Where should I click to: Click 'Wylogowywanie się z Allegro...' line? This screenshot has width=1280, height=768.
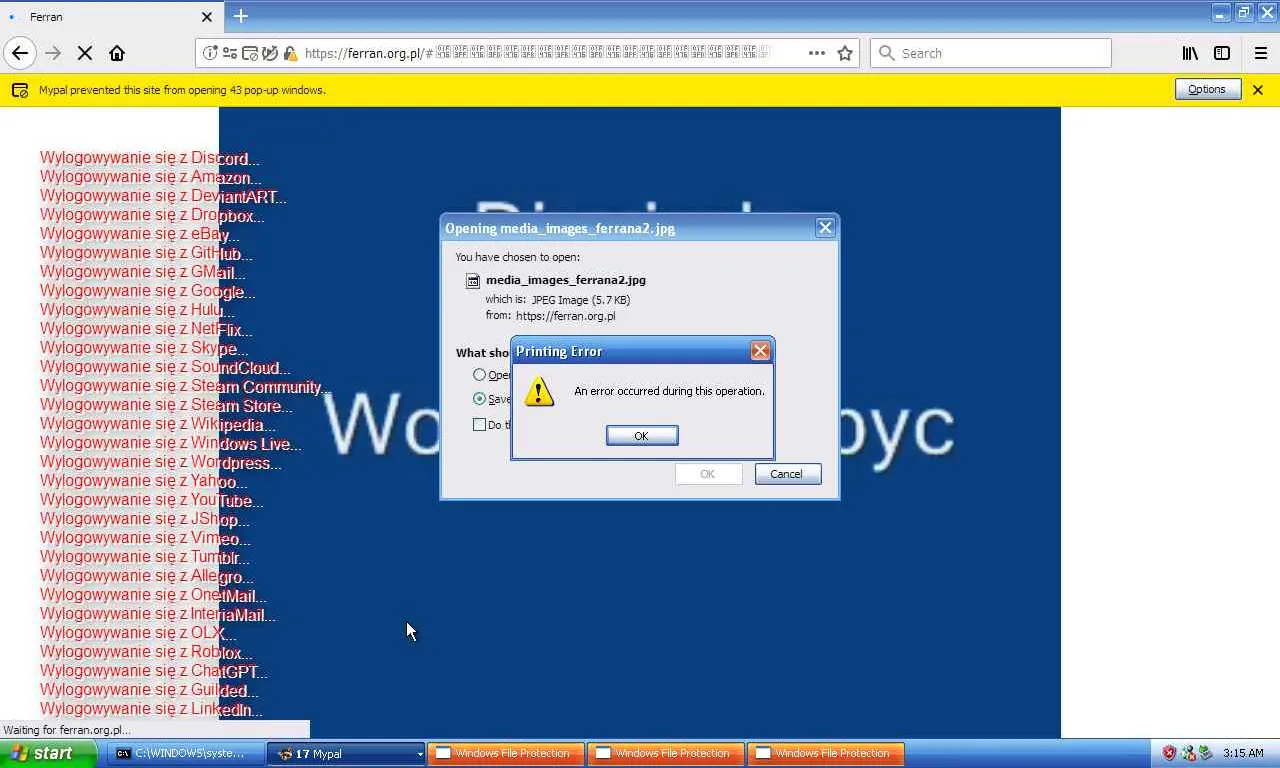coord(147,577)
